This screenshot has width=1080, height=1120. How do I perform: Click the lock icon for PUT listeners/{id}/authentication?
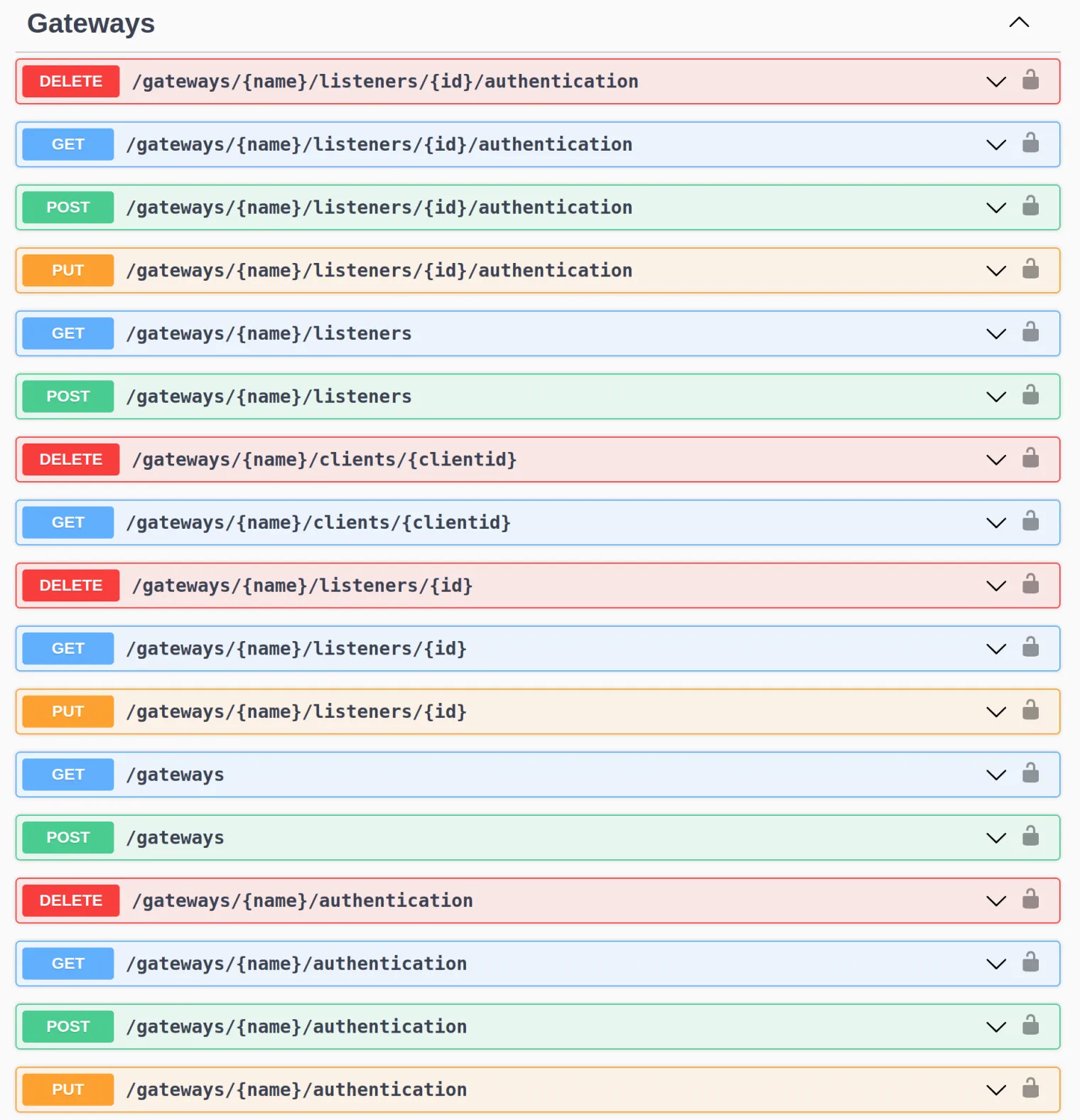1030,269
